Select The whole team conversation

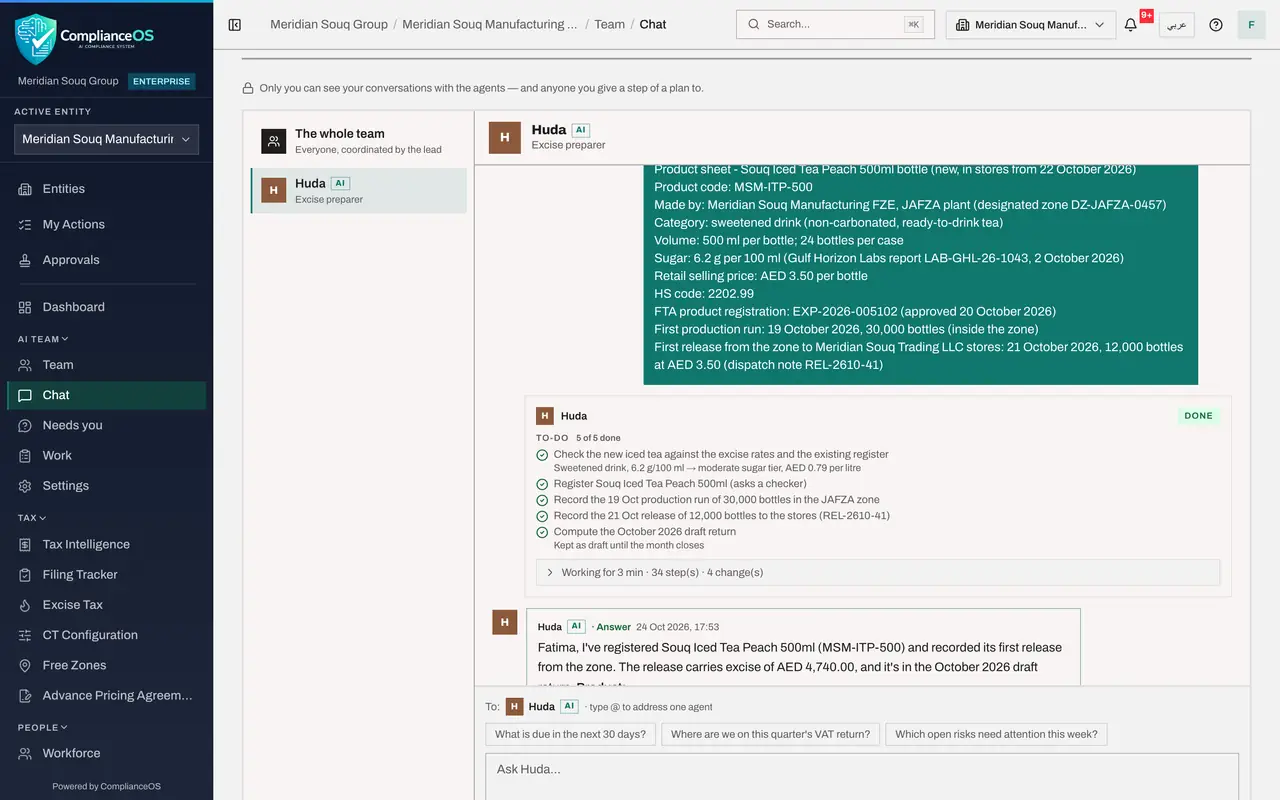click(359, 141)
